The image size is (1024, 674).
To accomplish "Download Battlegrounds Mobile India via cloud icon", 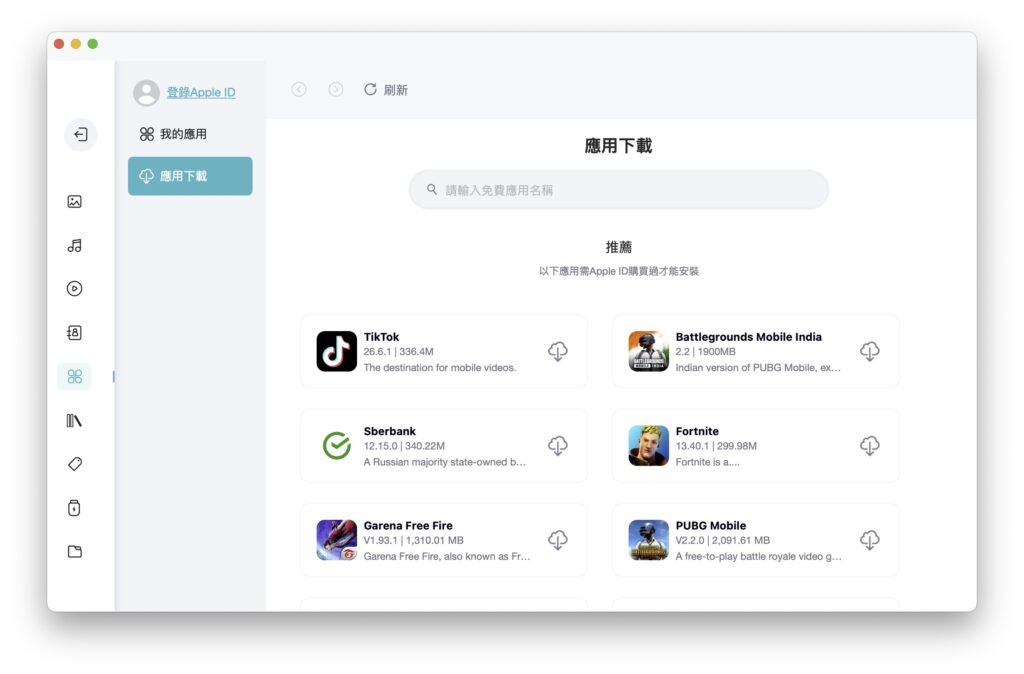I will [870, 351].
